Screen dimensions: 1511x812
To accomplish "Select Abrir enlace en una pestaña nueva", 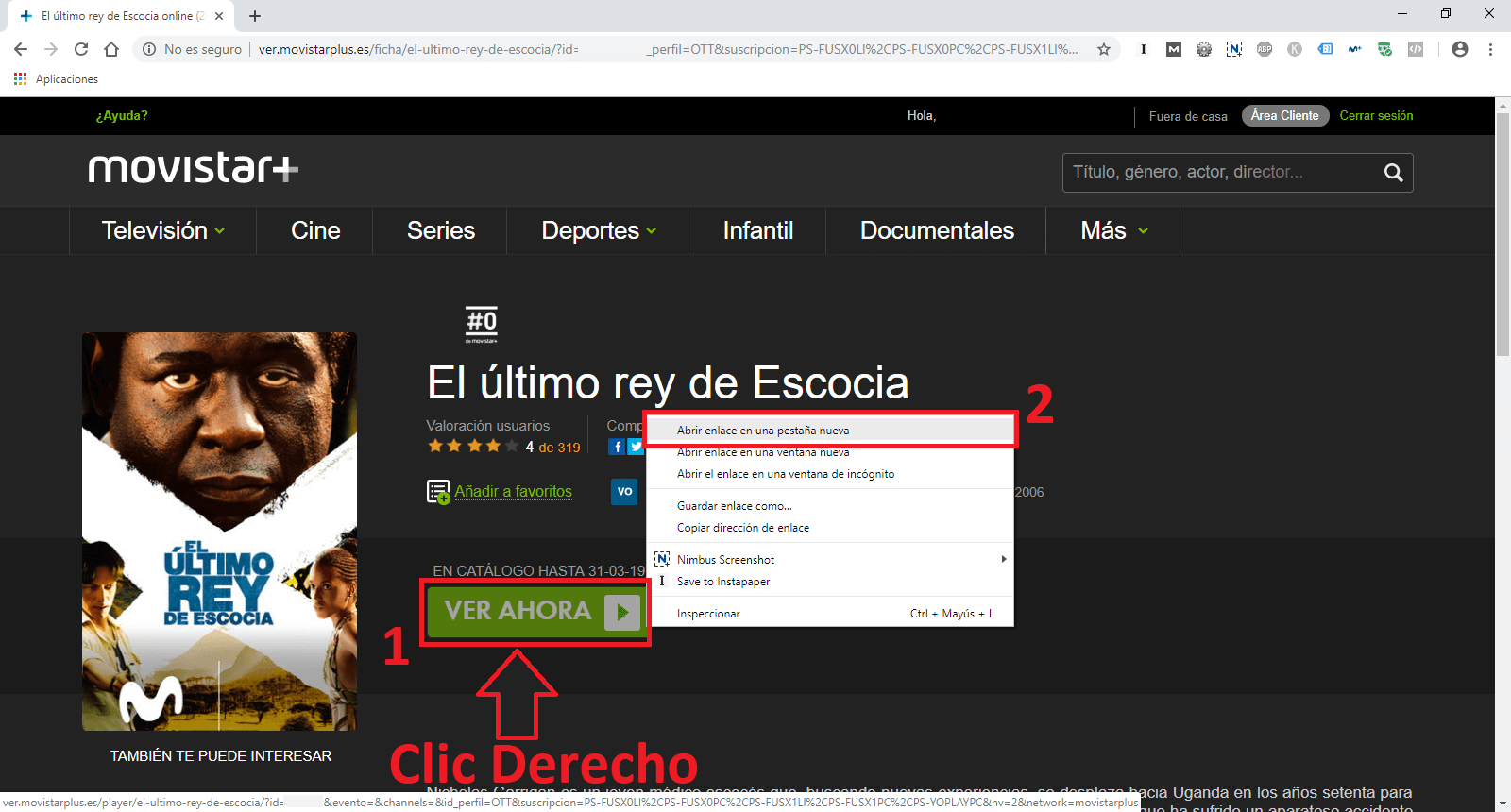I will [830, 431].
